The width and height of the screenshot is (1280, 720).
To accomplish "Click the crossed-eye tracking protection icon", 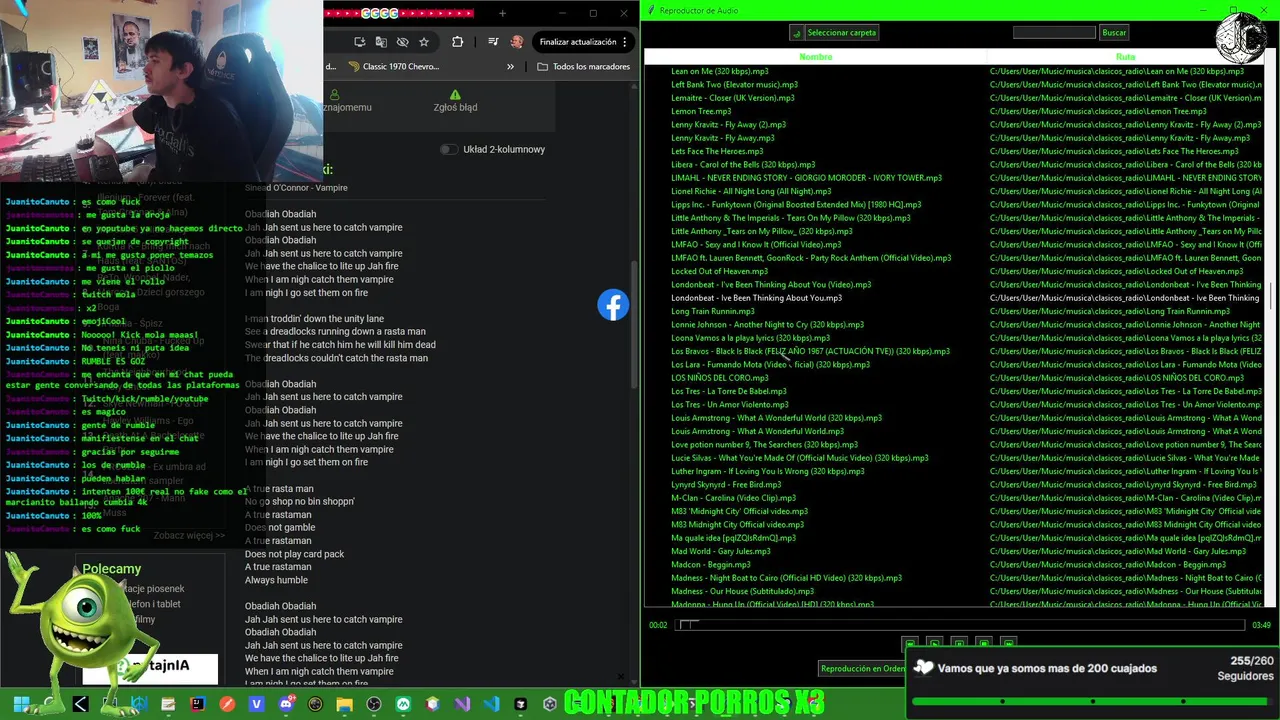I will [402, 42].
